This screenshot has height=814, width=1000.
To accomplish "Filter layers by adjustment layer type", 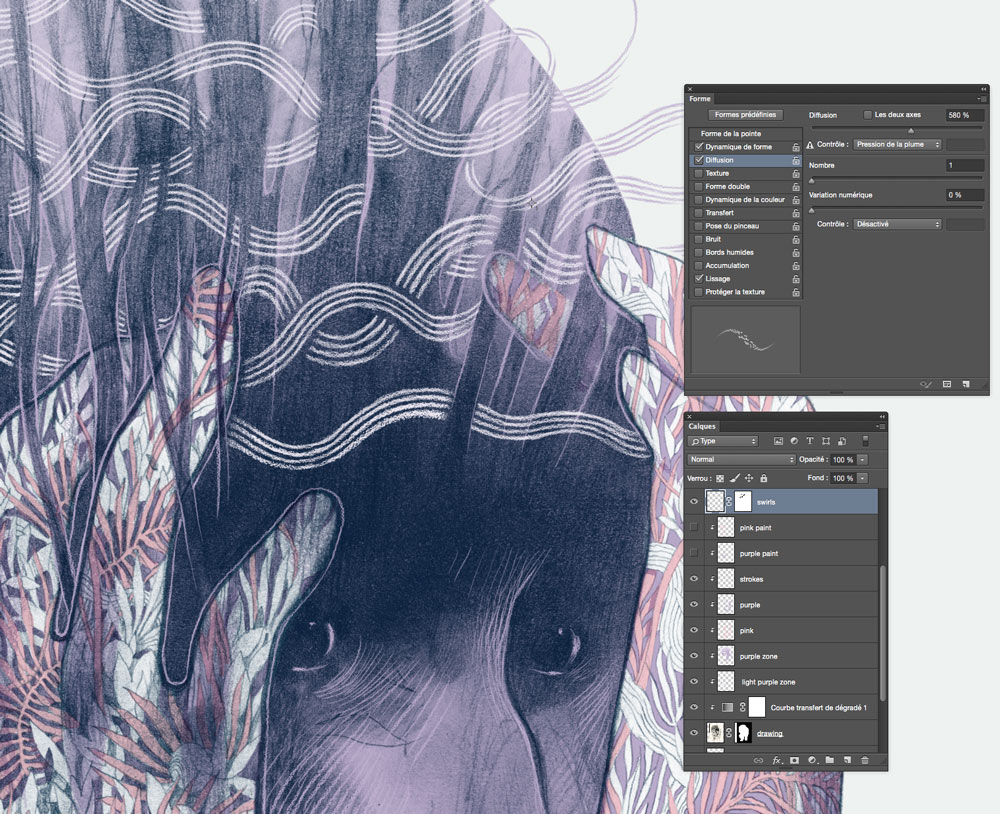I will pyautogui.click(x=794, y=441).
